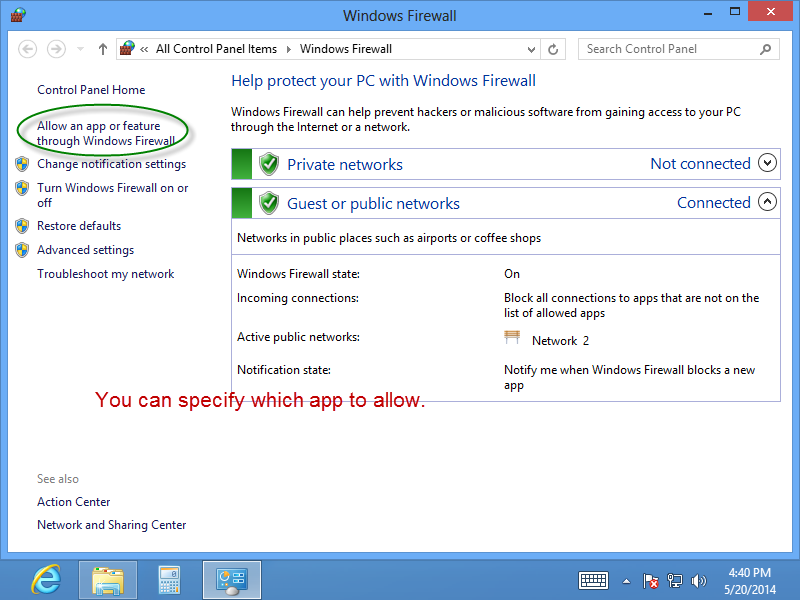
Task: Minimize the Windows Firewall window
Action: click(x=708, y=12)
